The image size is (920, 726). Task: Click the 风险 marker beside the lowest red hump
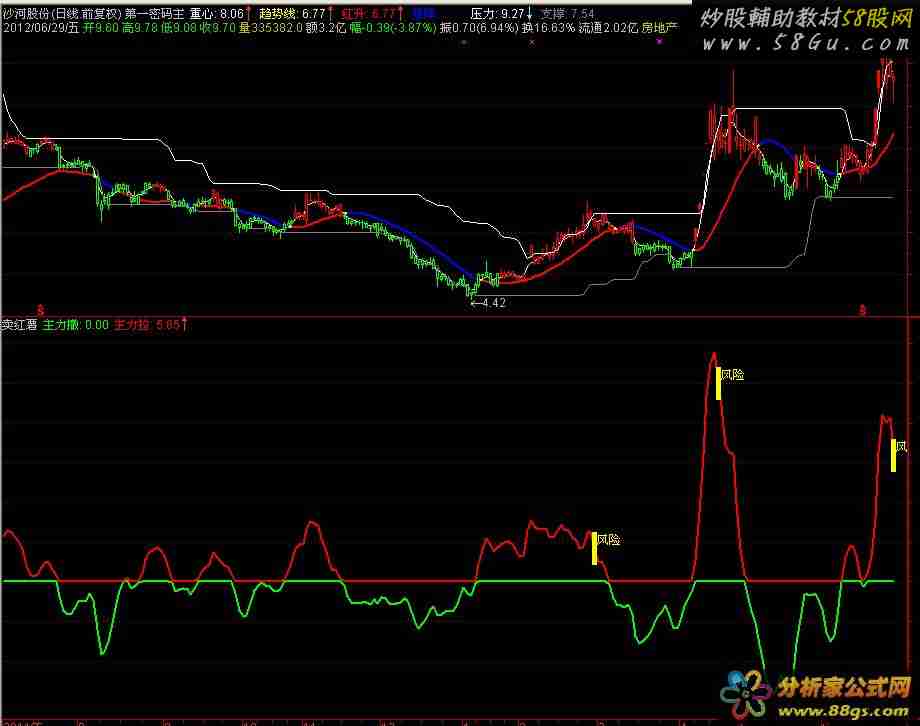tap(608, 539)
